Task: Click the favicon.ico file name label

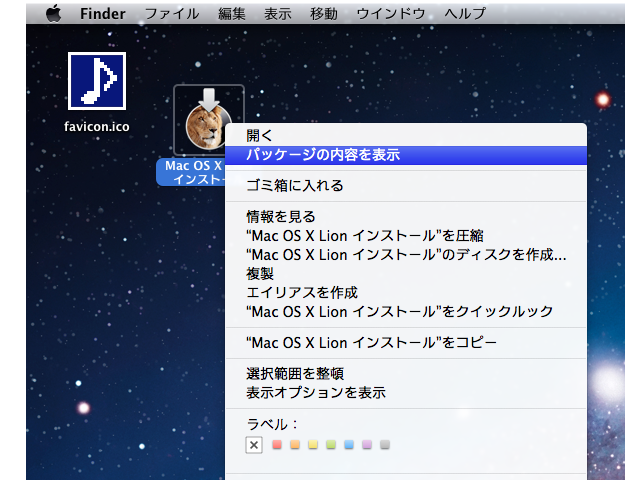Action: click(97, 127)
